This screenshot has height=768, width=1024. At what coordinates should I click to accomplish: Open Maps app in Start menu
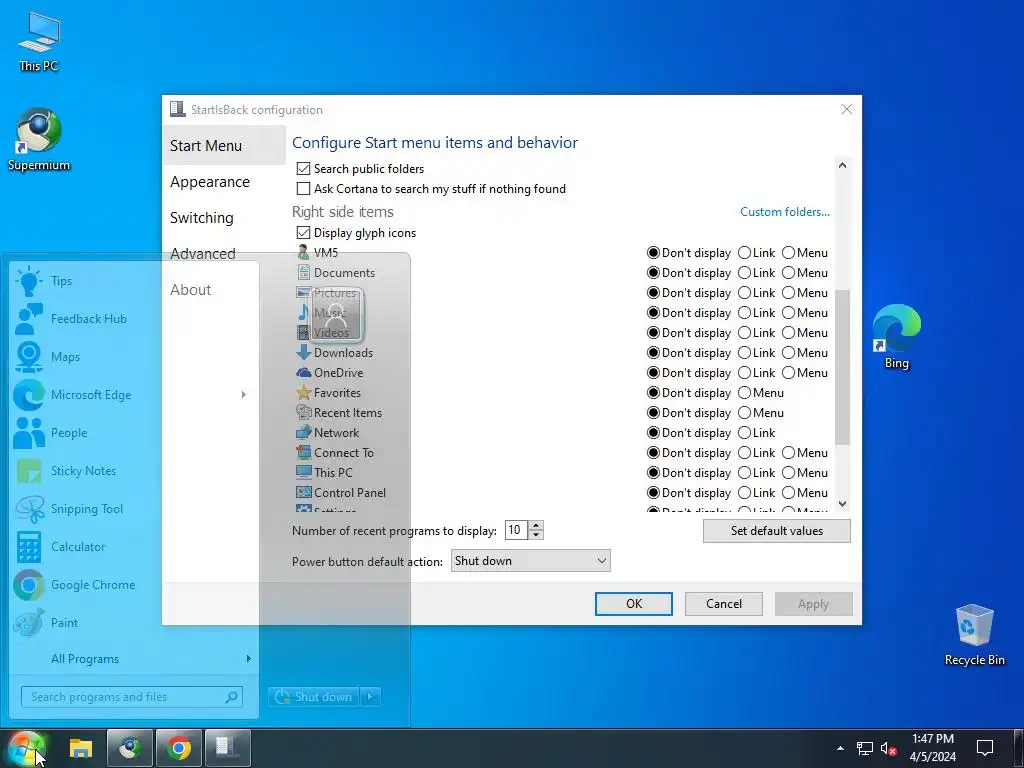click(133, 357)
